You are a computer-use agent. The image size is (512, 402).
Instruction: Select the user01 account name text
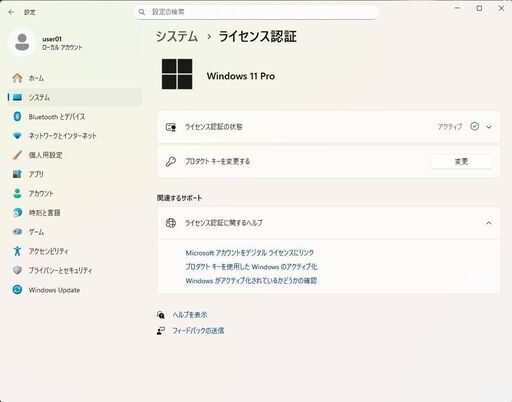[x=52, y=39]
